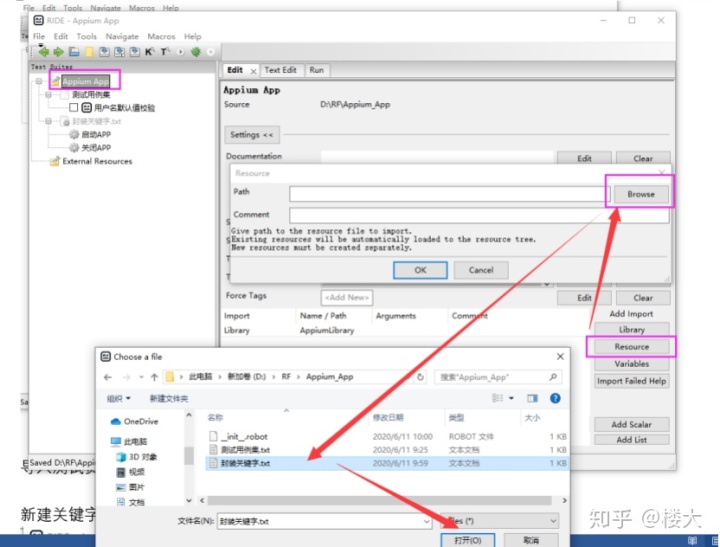
Task: Open the Macros menu in RIDE
Action: (161, 36)
